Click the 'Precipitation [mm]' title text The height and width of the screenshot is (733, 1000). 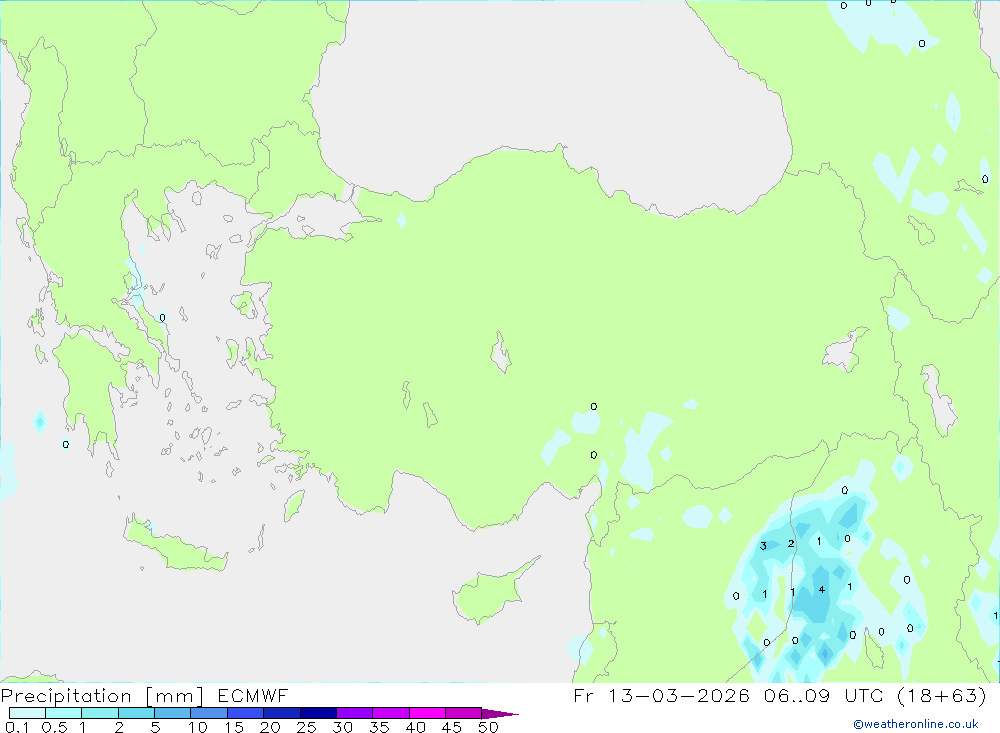[102, 696]
